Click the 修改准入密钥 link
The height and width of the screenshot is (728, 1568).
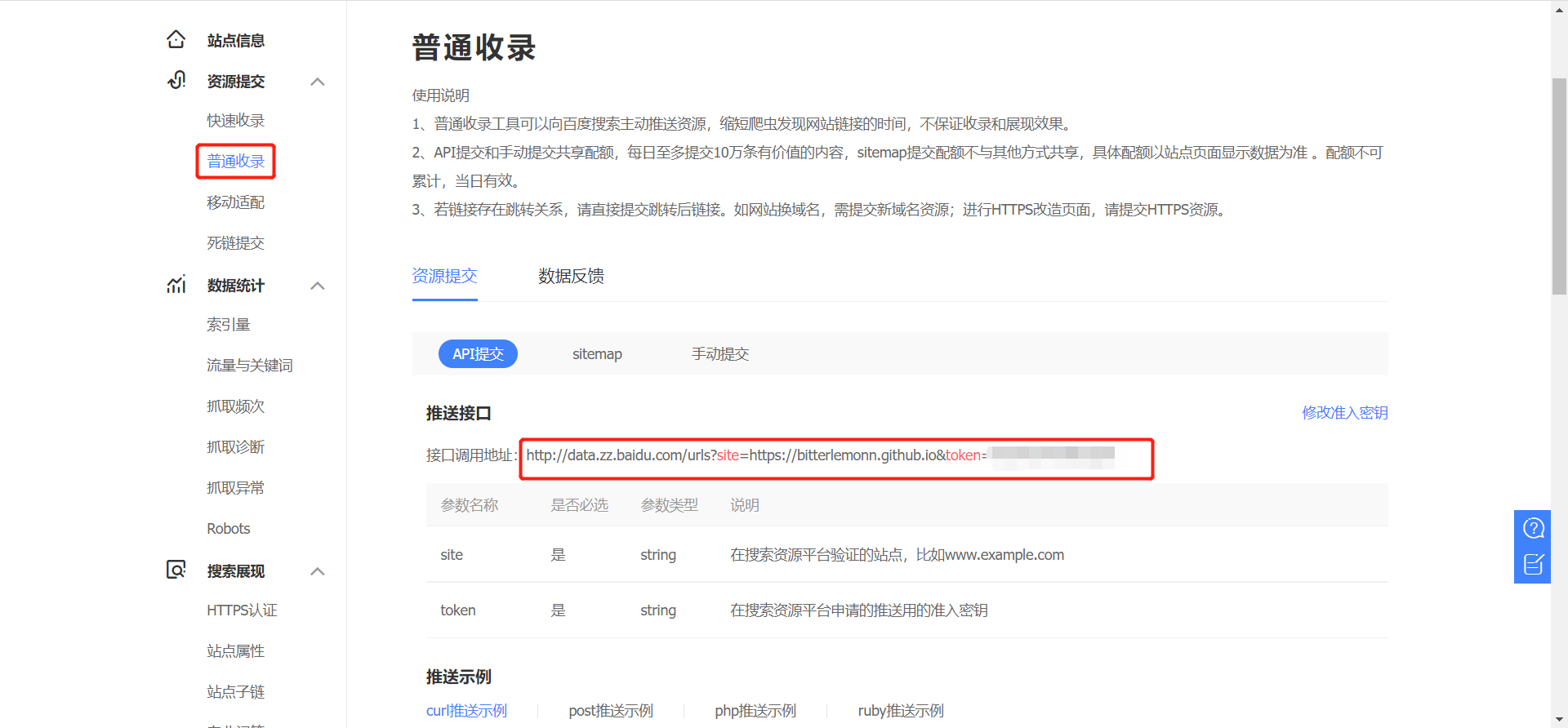coord(1345,413)
